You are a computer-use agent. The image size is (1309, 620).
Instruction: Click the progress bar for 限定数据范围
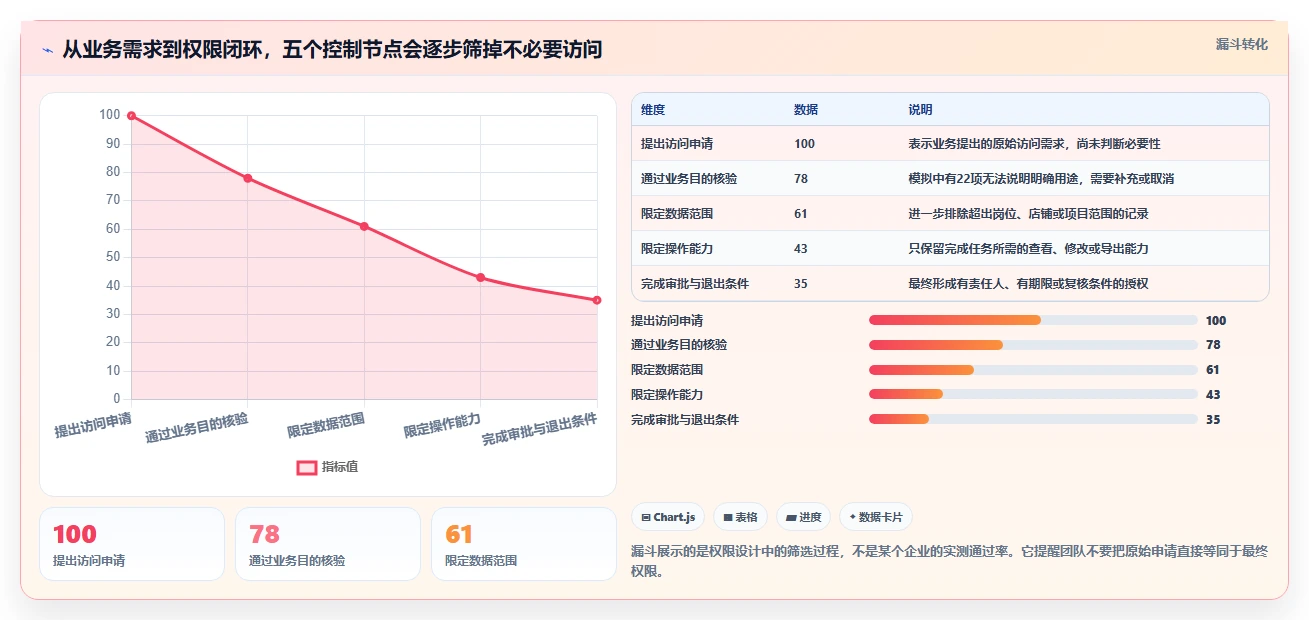click(1033, 370)
